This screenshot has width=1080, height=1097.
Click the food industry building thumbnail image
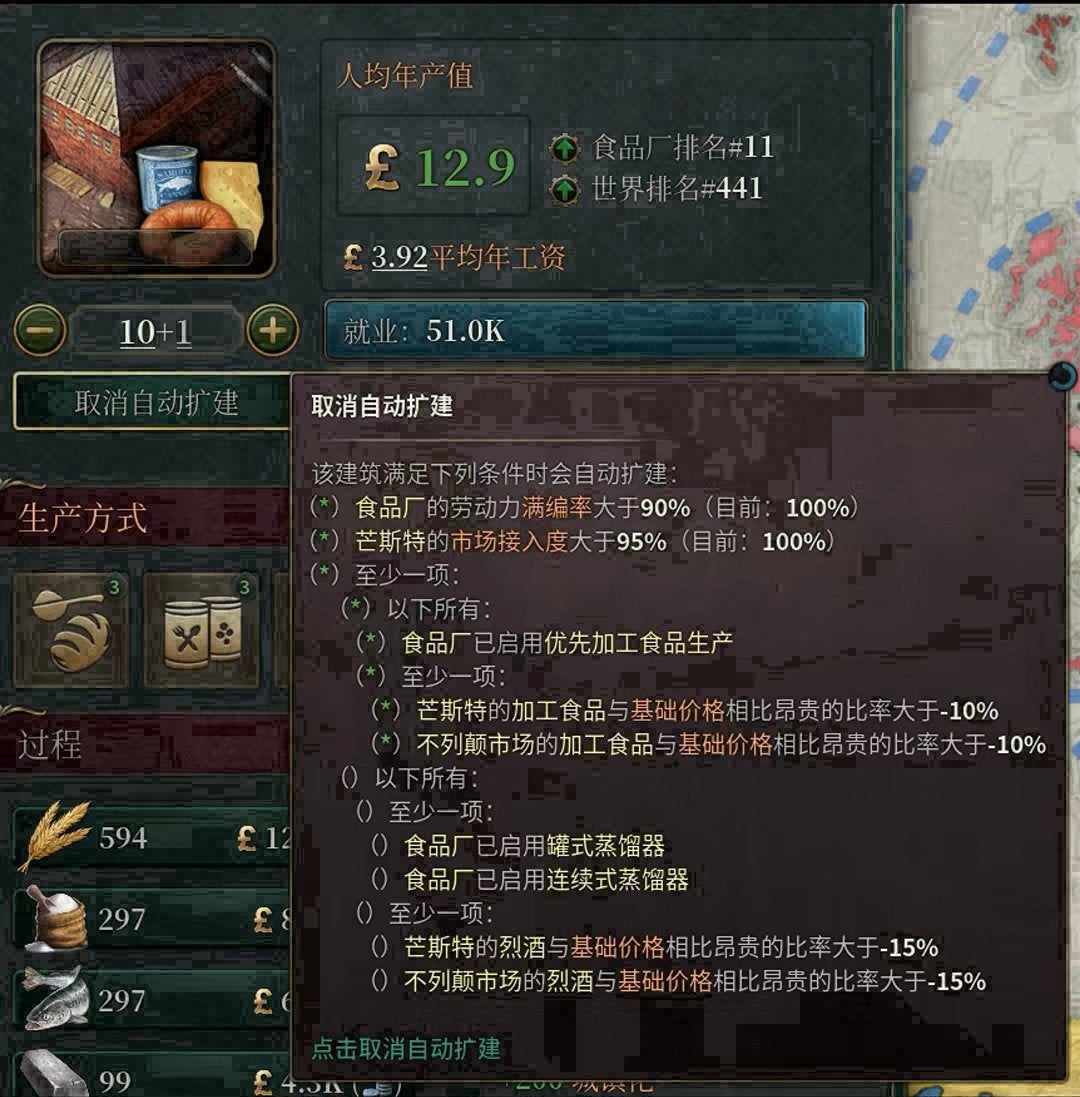point(156,157)
